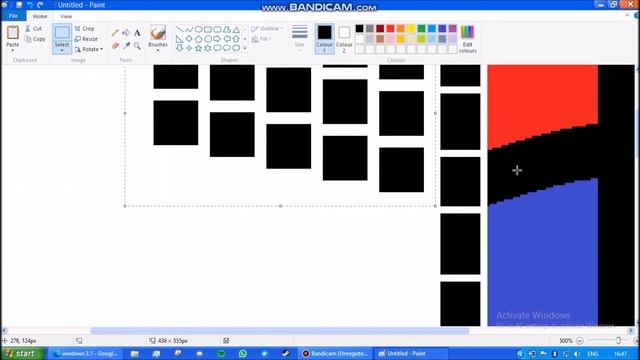This screenshot has width=640, height=360.
Task: Switch to Bandicam taskbar window
Action: tap(335, 353)
